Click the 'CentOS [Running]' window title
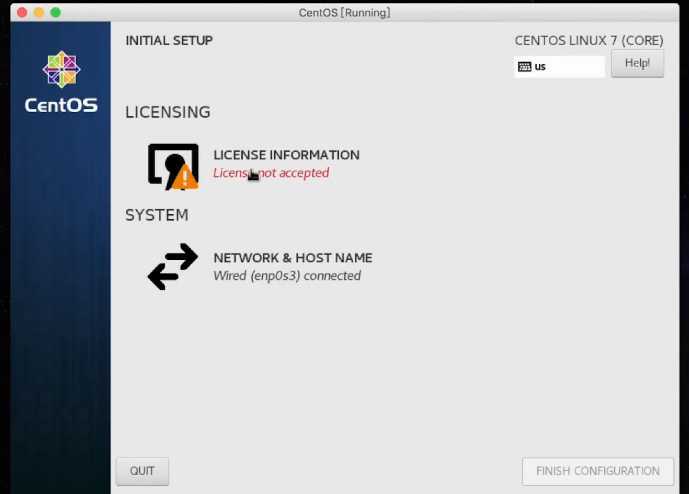Screen dimensions: 689x494 coord(344,13)
